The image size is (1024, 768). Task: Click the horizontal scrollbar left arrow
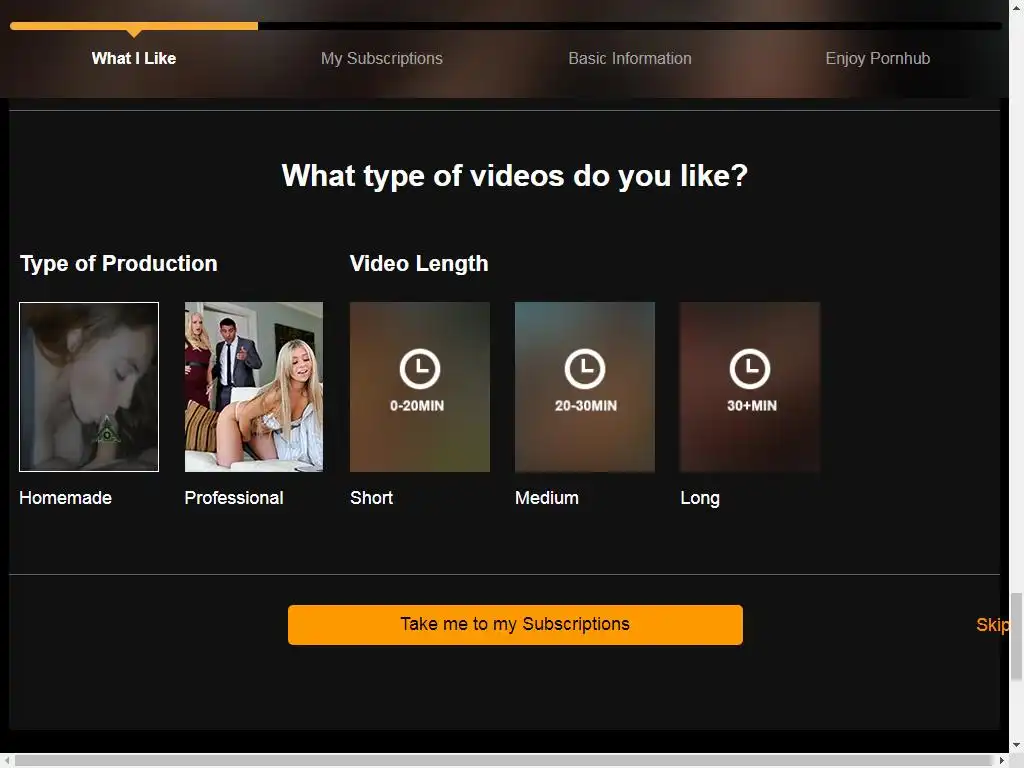click(x=7, y=760)
